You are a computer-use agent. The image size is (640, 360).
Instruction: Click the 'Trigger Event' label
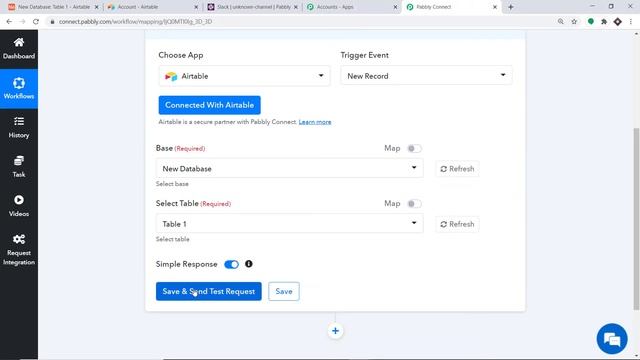pyautogui.click(x=364, y=55)
